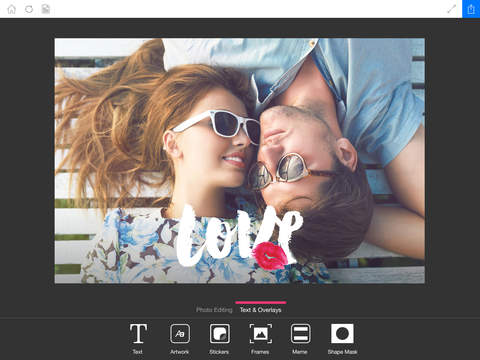The height and width of the screenshot is (360, 480).
Task: Open the blue share button
Action: 471,9
